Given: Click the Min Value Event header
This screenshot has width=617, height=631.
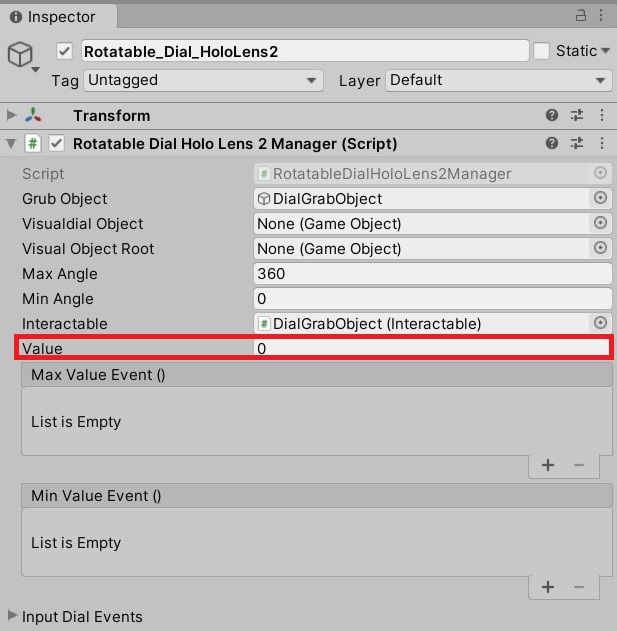Looking at the screenshot, I should coord(317,496).
